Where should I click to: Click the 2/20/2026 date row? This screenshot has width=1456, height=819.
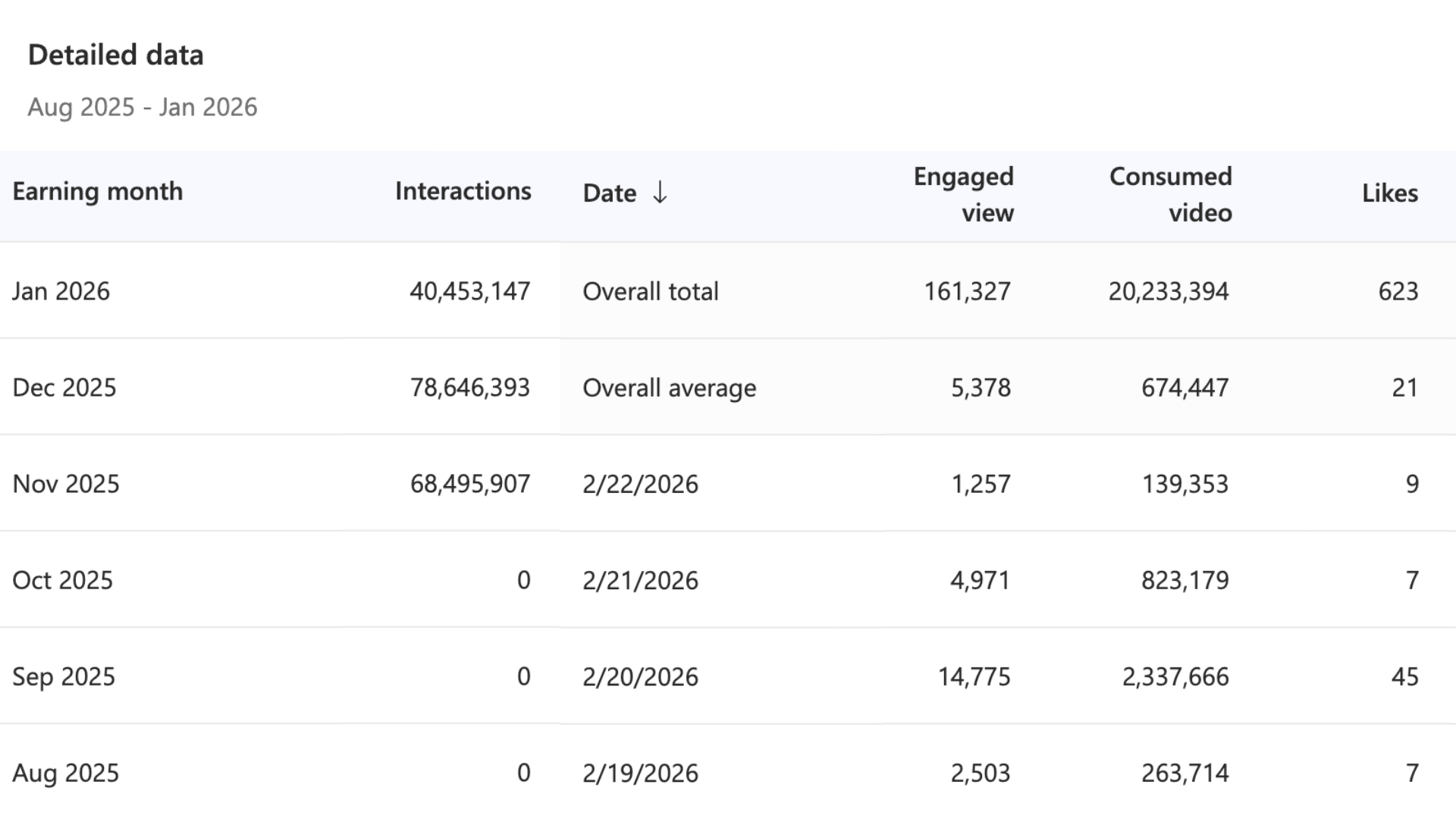click(640, 676)
